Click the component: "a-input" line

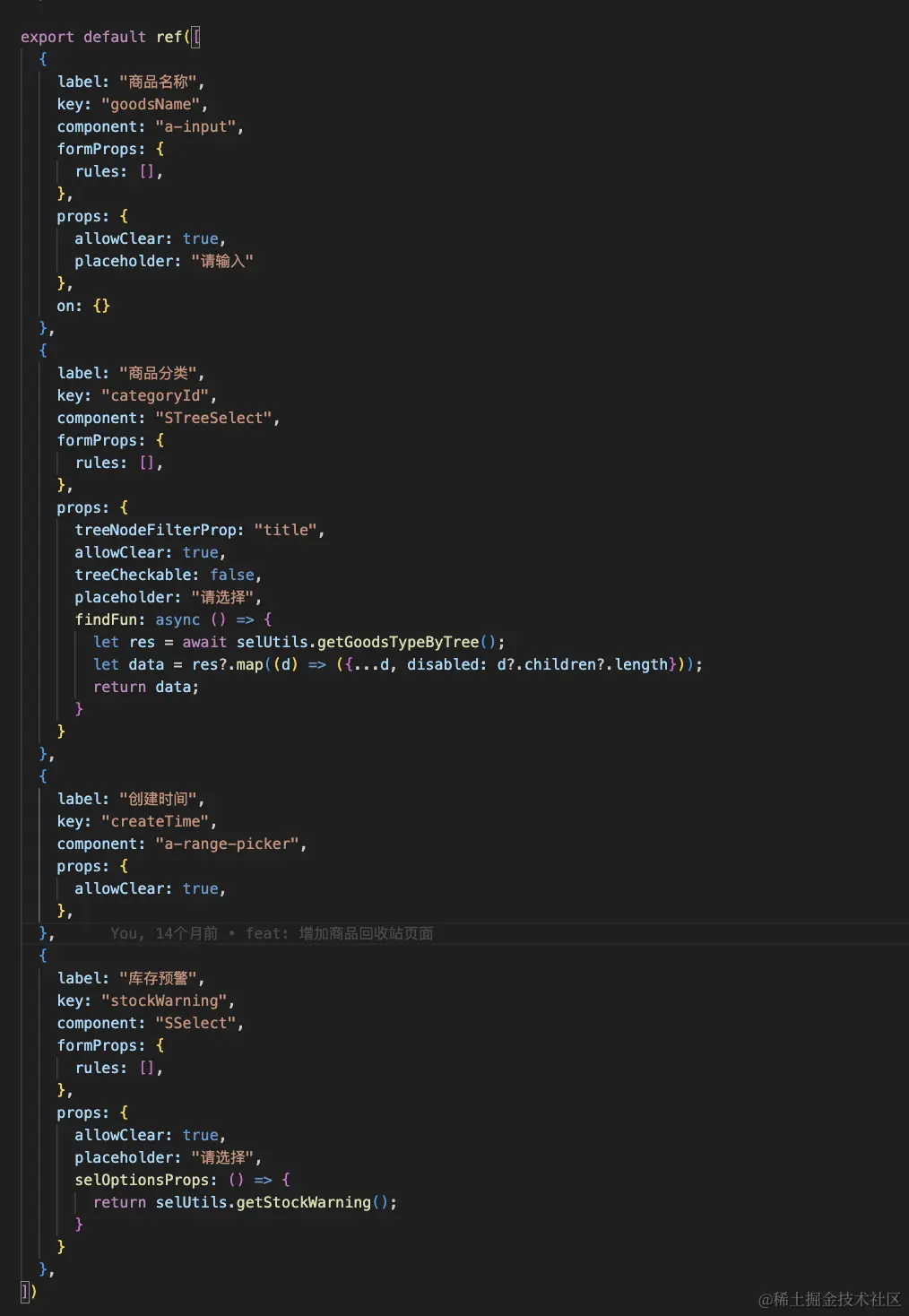click(151, 126)
